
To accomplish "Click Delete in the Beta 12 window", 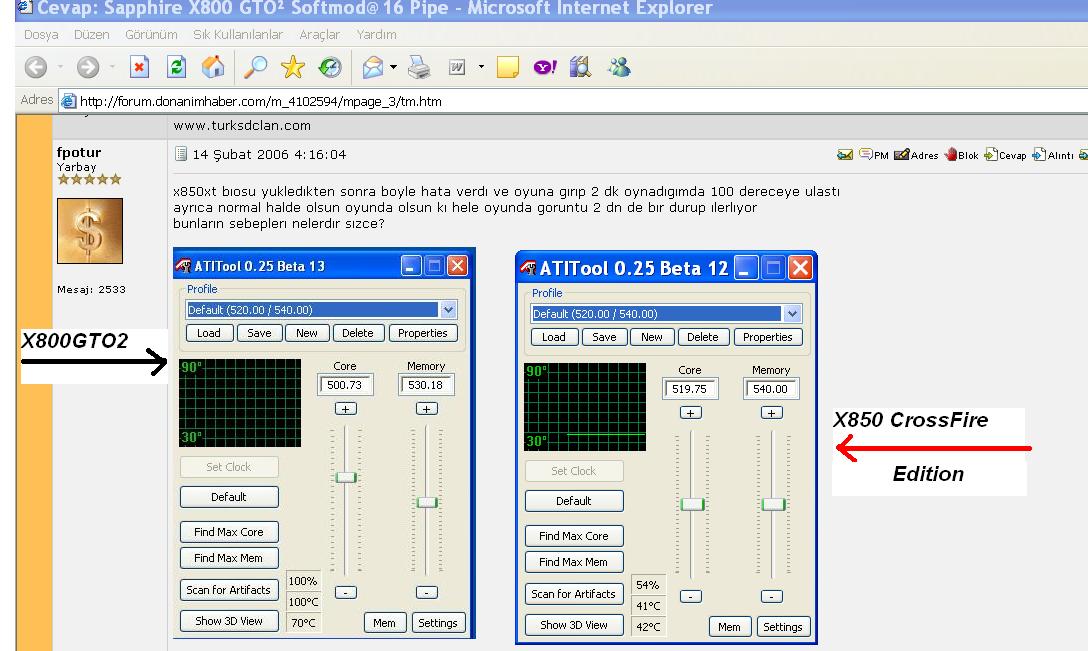I will [x=703, y=337].
